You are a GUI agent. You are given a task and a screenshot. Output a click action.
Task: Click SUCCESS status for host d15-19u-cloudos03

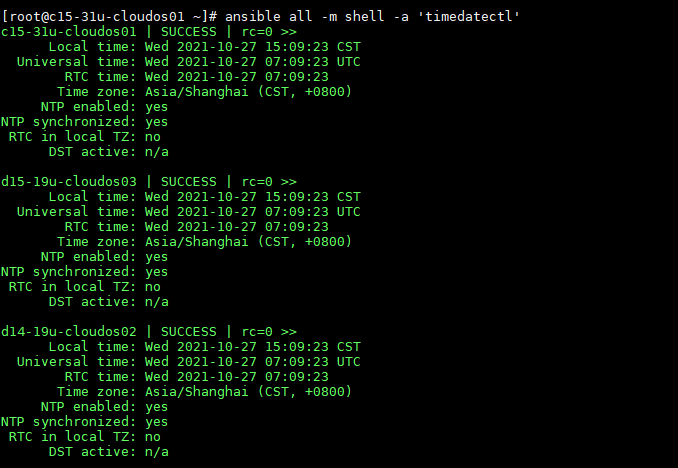188,182
